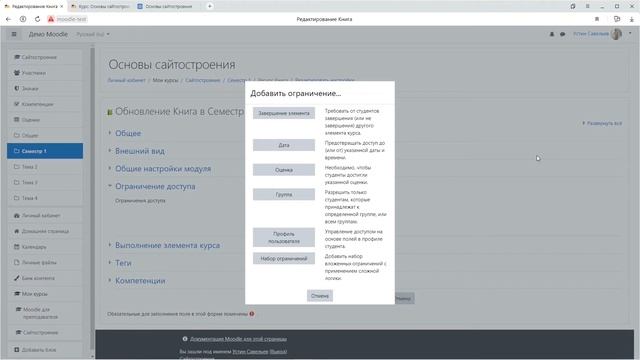
Task: Pick the 'Группа' restriction button
Action: tap(284, 194)
